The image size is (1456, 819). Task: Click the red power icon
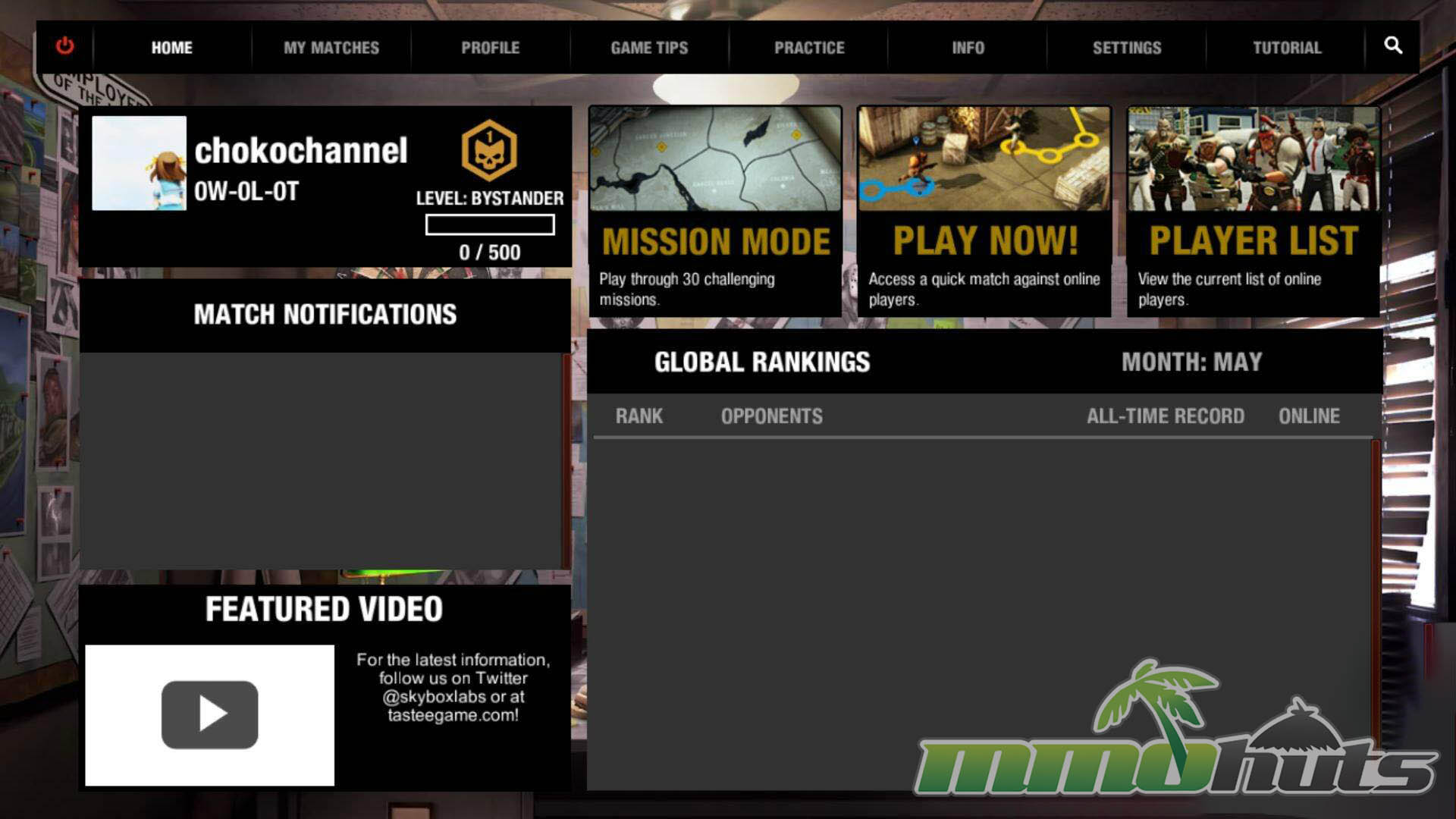(65, 46)
